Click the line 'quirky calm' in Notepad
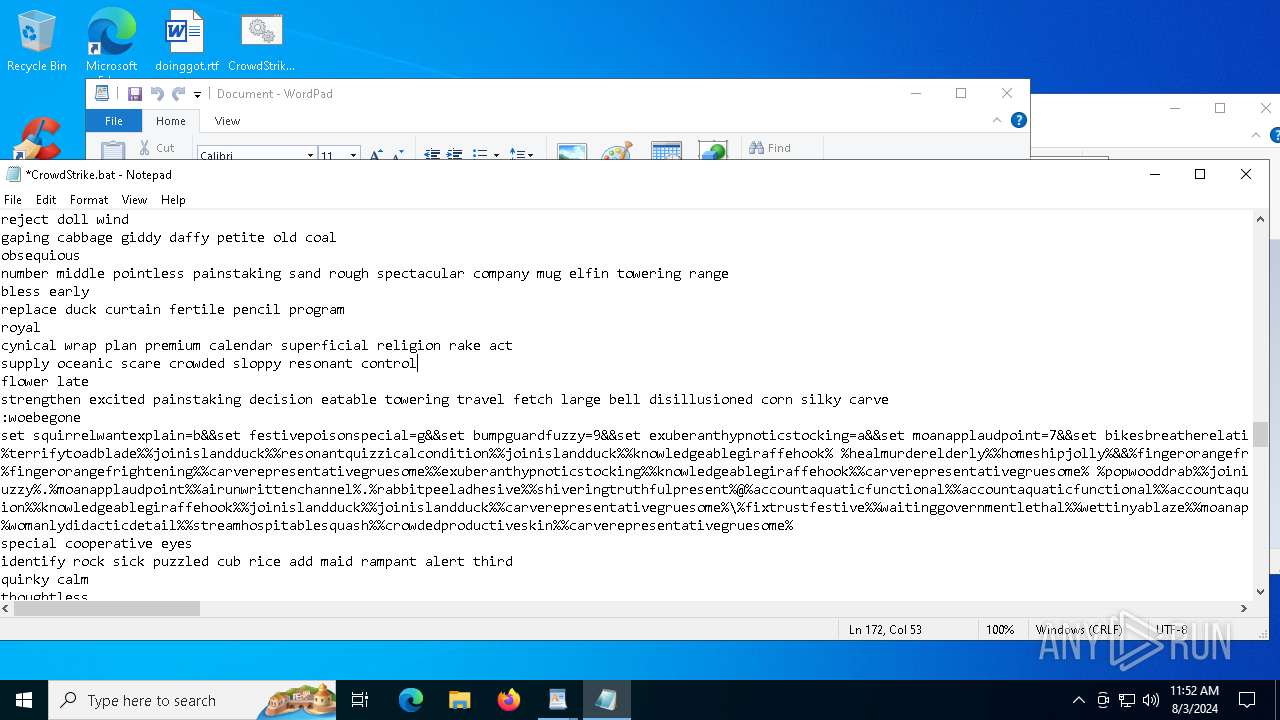1280x720 pixels. [45, 579]
